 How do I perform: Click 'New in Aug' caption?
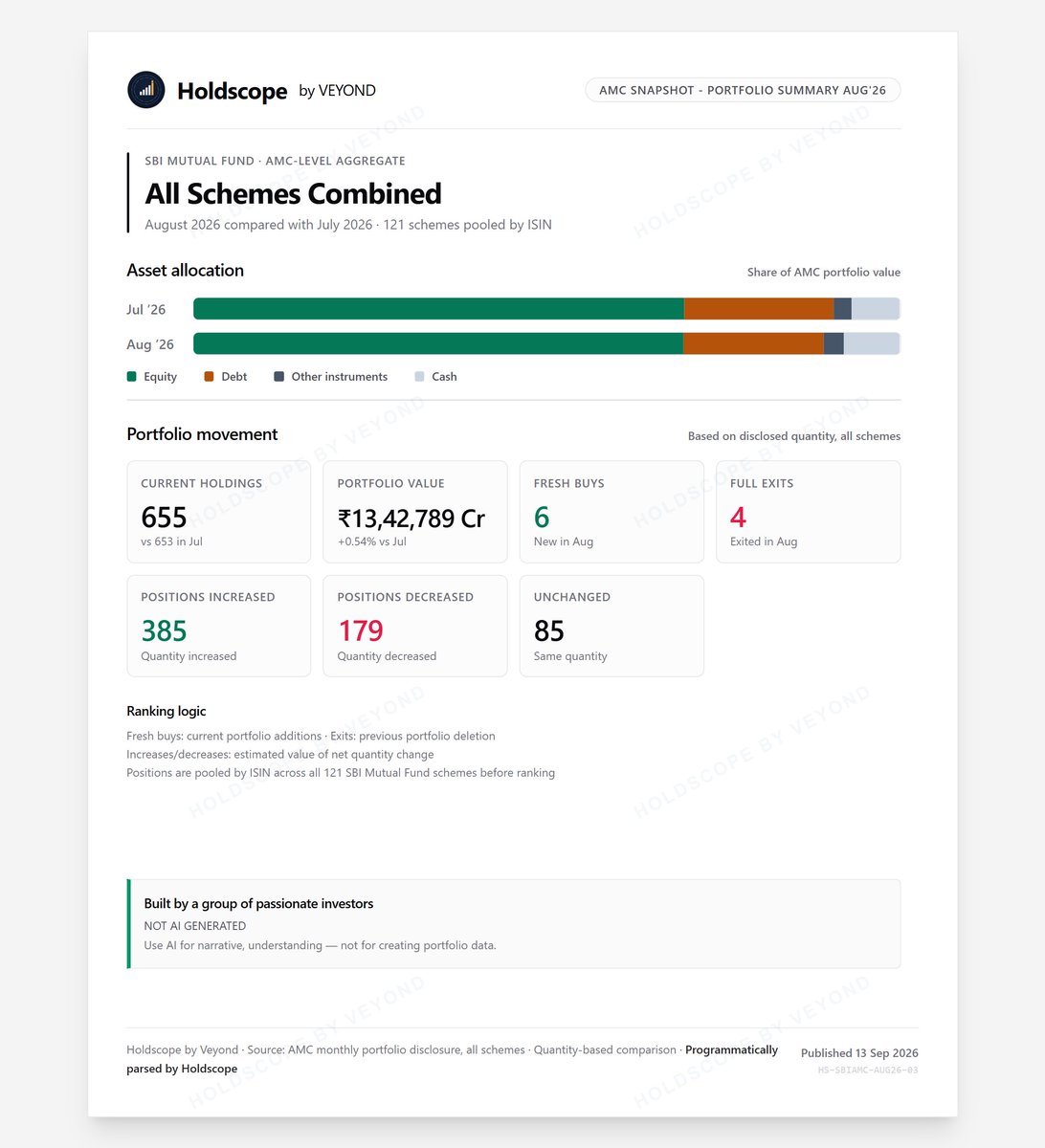tap(564, 541)
